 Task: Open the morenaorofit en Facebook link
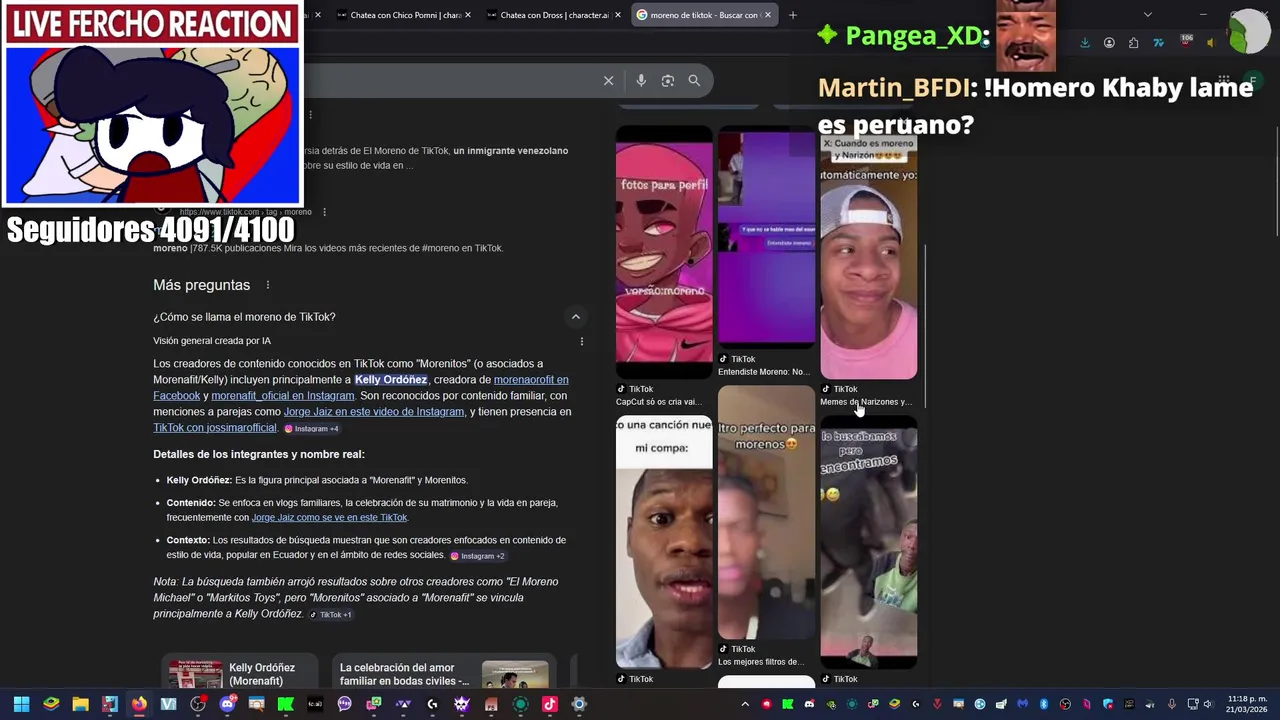tap(361, 388)
